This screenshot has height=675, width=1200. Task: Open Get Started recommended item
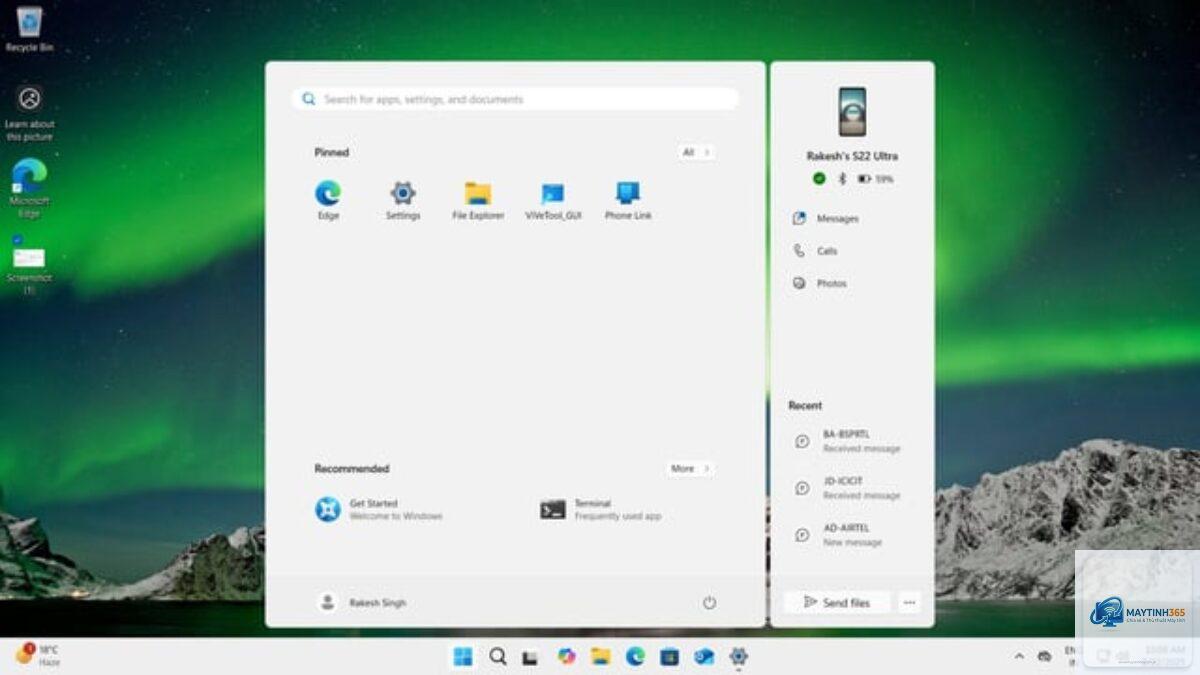tap(380, 510)
